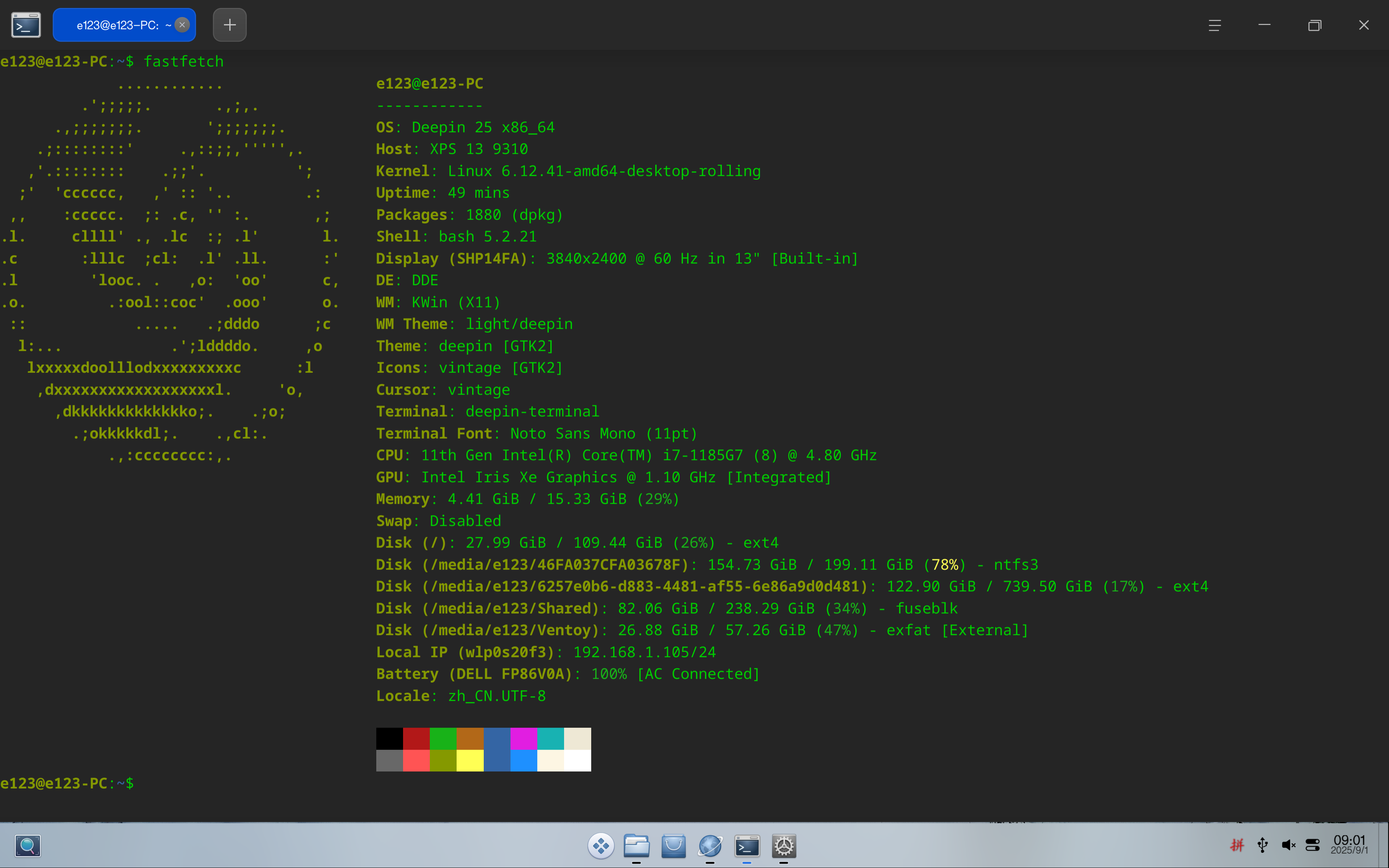
Task: Click the muted volume tray icon
Action: 1288,845
